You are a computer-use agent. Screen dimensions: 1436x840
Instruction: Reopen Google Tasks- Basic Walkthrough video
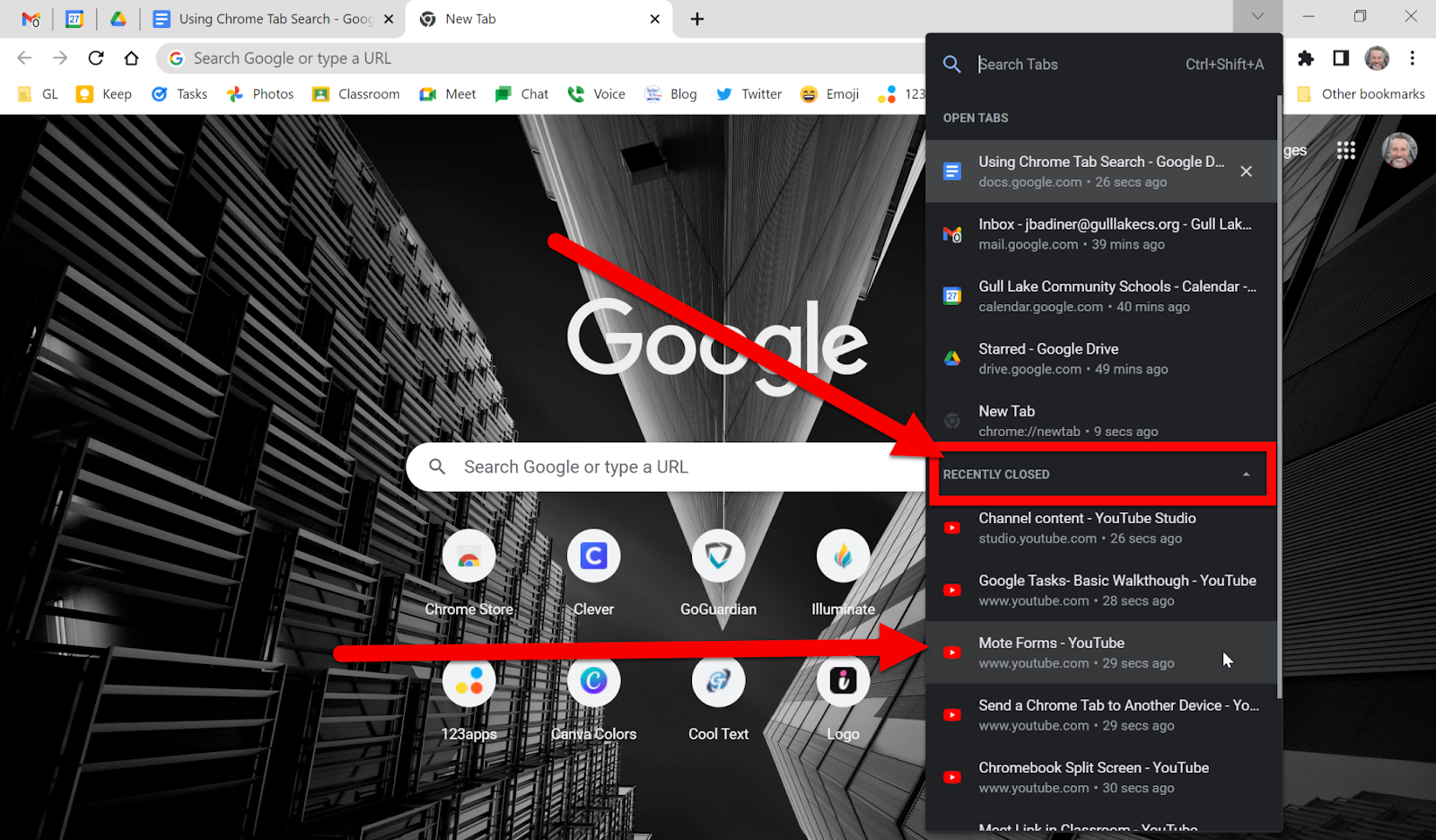1100,590
